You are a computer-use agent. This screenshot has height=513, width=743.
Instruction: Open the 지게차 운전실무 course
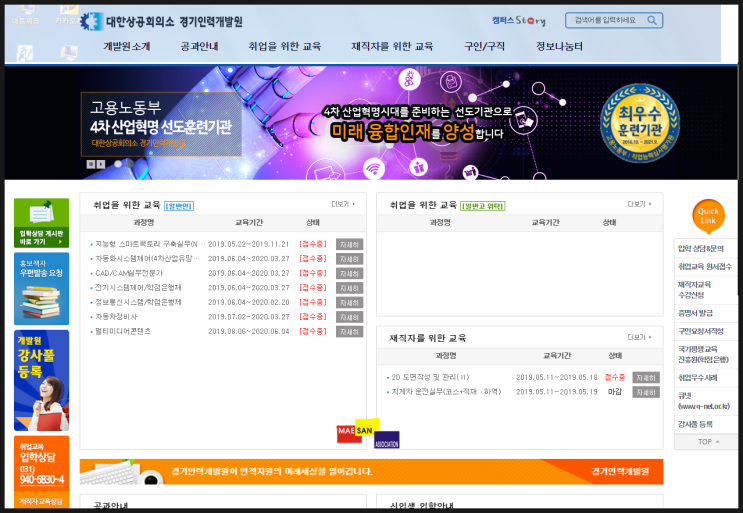click(446, 392)
